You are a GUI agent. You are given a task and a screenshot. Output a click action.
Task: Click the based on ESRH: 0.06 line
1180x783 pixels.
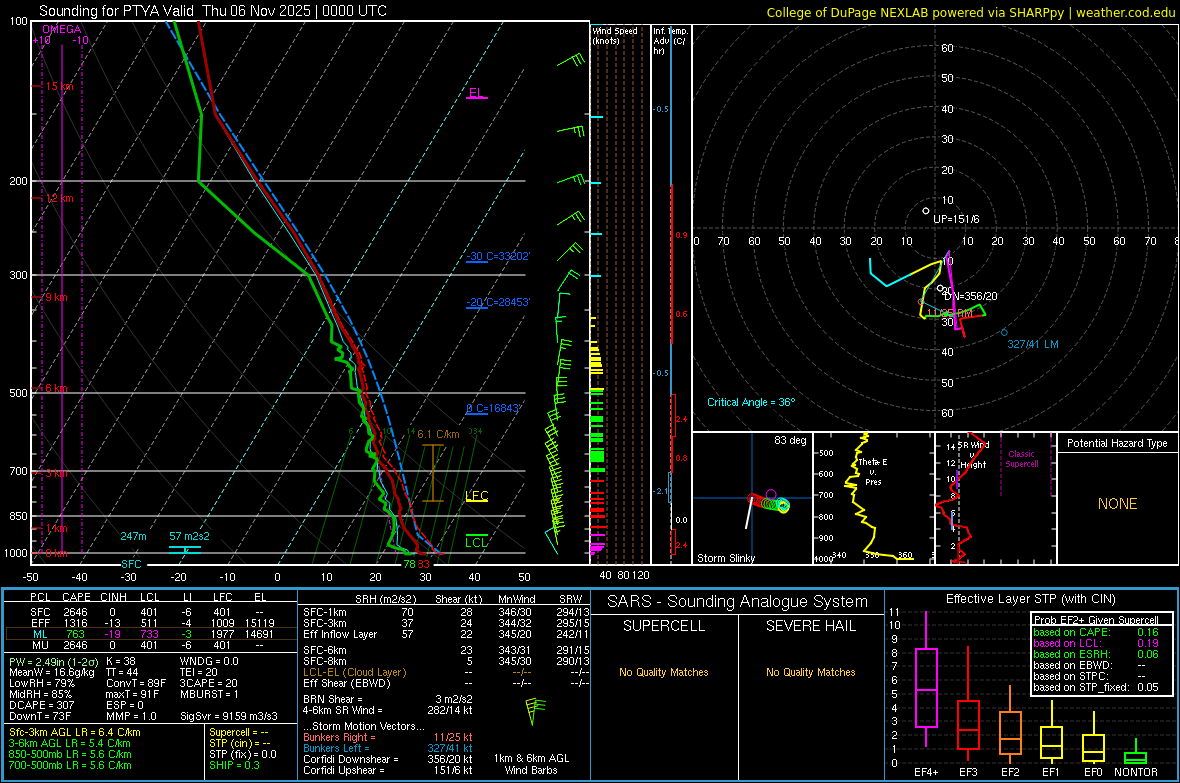click(1096, 654)
